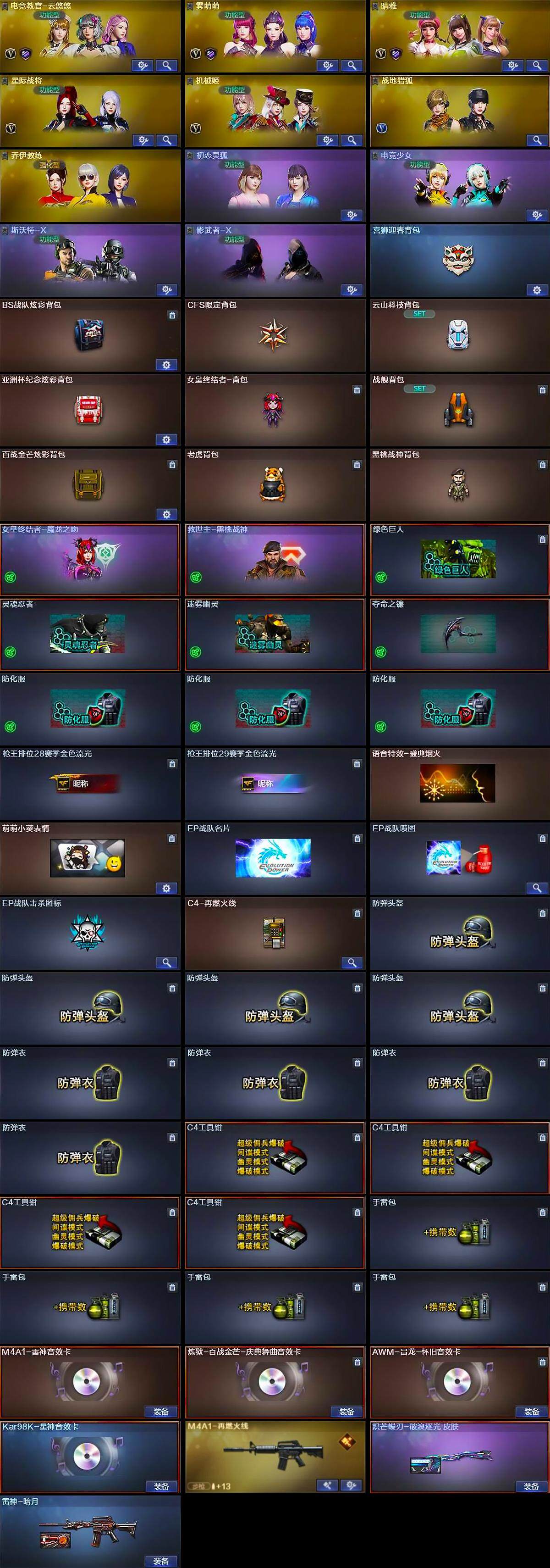
Task: Preview EP战队击杀图标 with magnifier
Action: [167, 962]
